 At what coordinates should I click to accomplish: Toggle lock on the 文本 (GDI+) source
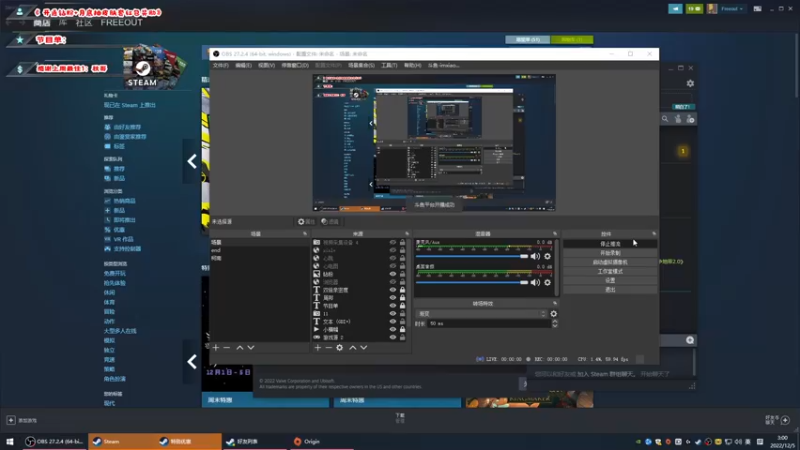(x=403, y=321)
